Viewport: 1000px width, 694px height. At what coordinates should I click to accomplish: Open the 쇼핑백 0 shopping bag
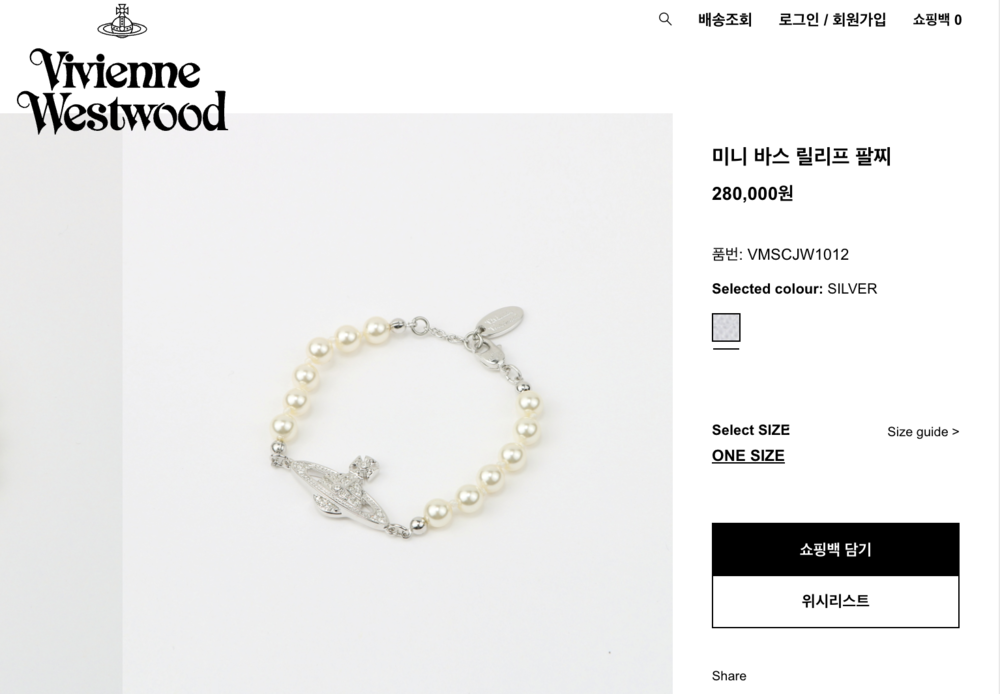click(x=937, y=20)
